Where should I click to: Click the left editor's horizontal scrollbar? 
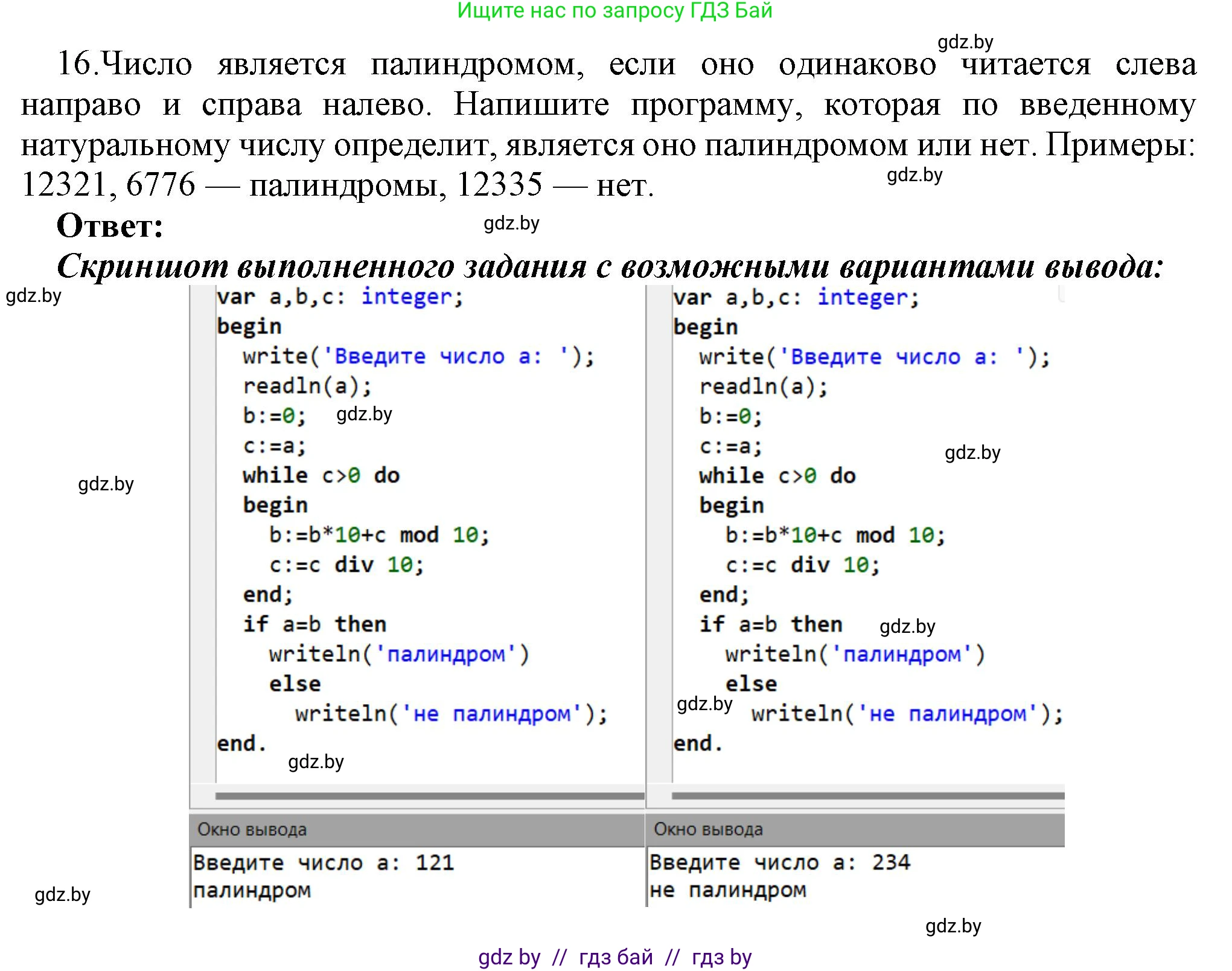[429, 796]
